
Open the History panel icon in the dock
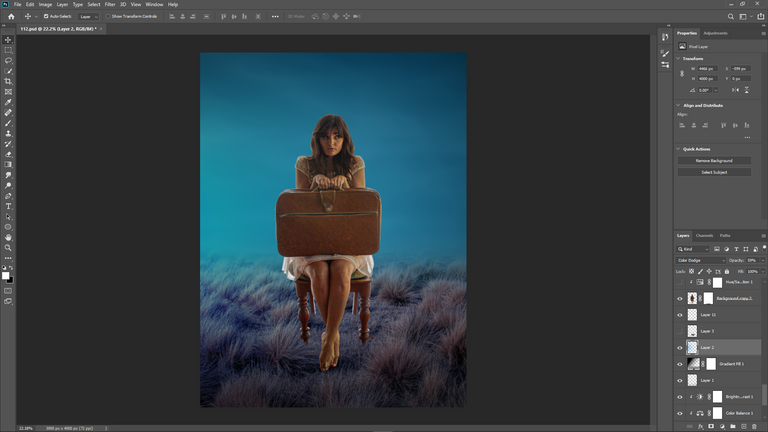(x=665, y=37)
